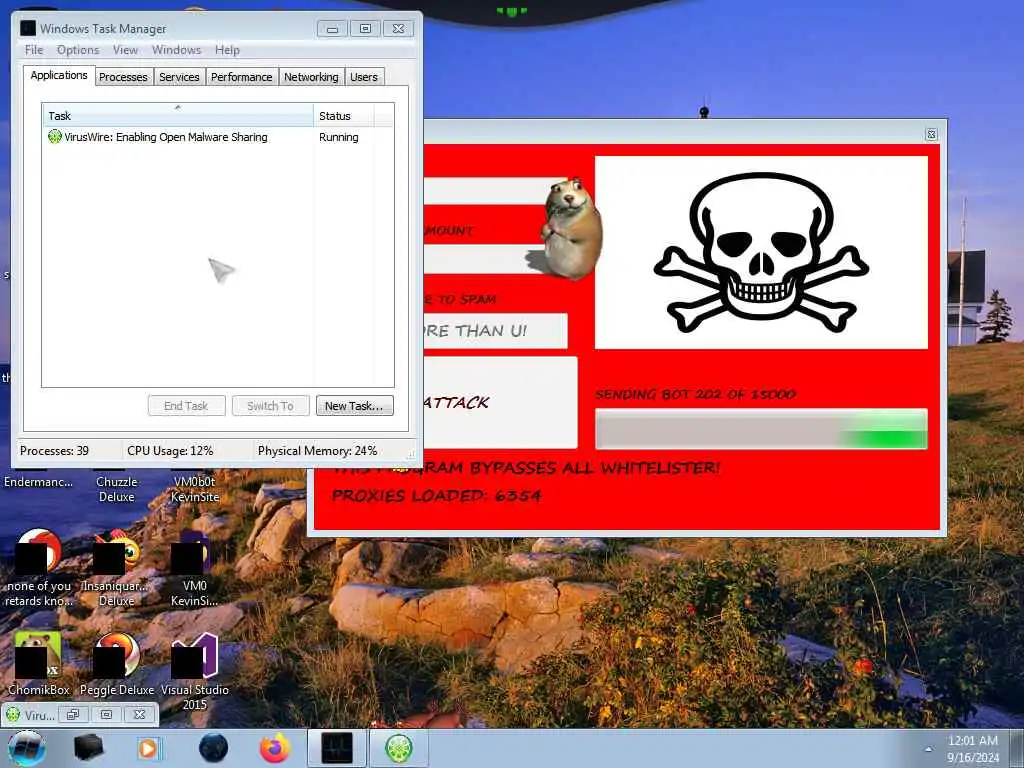
Task: Restore the minimized Viru... window
Action: click(x=73, y=714)
